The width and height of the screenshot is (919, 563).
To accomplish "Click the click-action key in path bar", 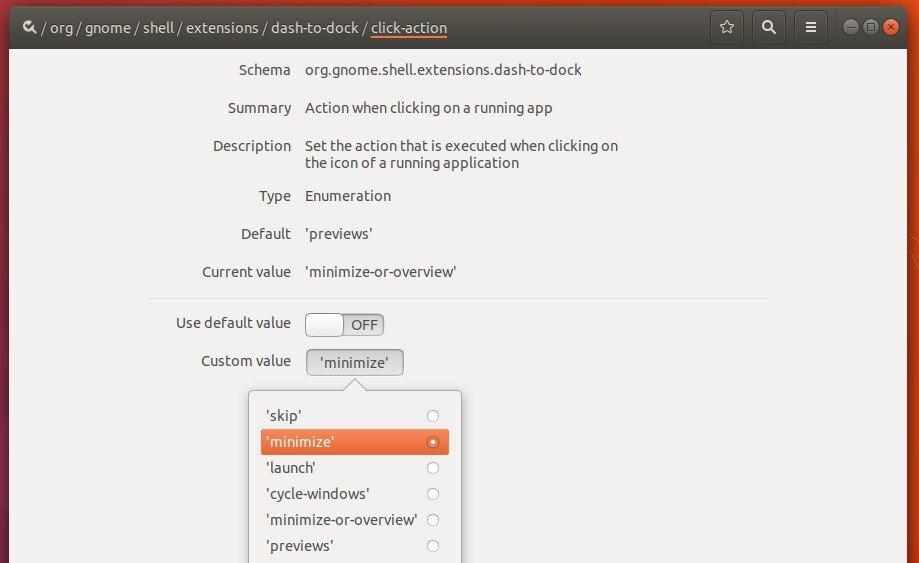I will (409, 28).
